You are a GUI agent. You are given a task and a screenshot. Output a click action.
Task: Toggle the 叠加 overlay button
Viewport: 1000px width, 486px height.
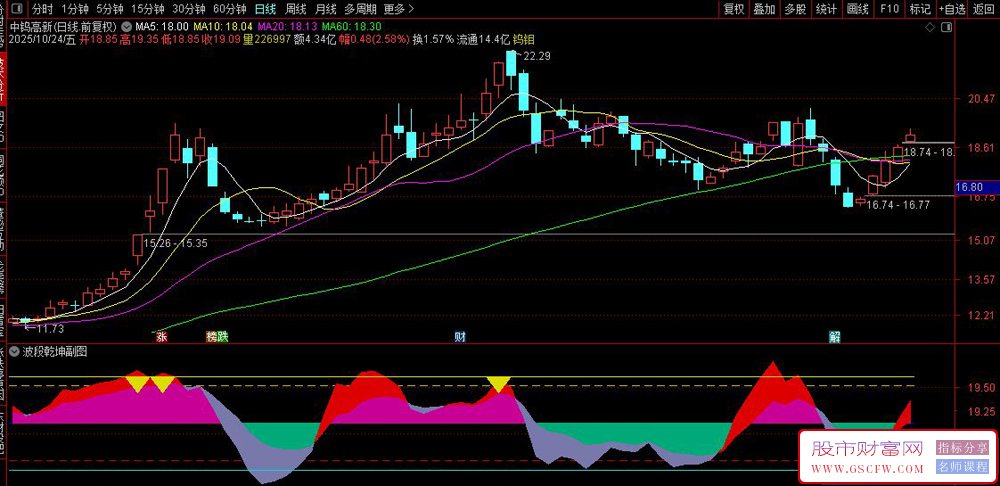pos(764,8)
